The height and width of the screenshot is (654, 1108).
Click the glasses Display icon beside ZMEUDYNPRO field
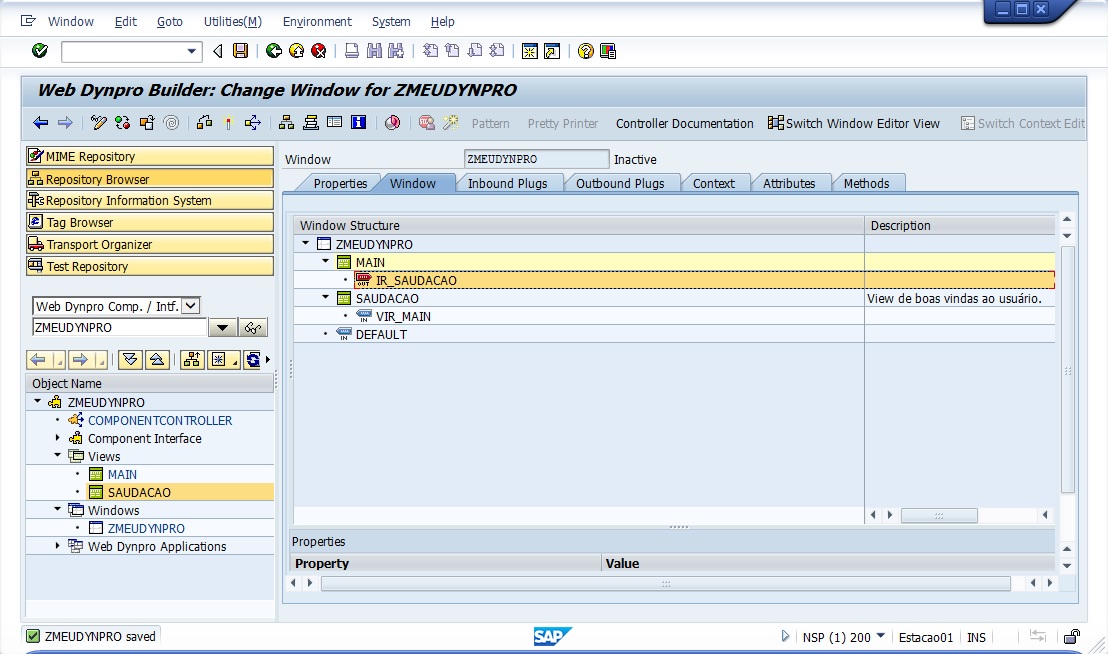[x=253, y=328]
